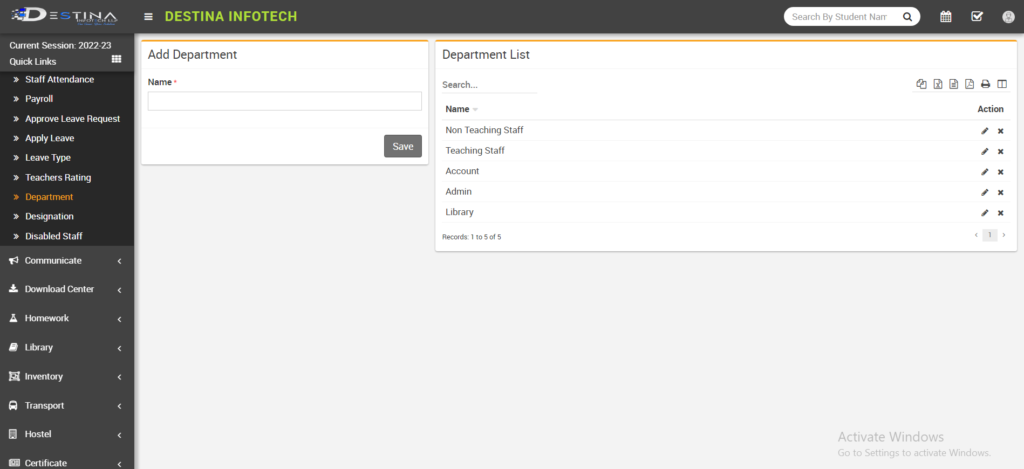Edit the Teaching Staff department
Viewport: 1024px width, 469px height.
pyautogui.click(x=985, y=151)
